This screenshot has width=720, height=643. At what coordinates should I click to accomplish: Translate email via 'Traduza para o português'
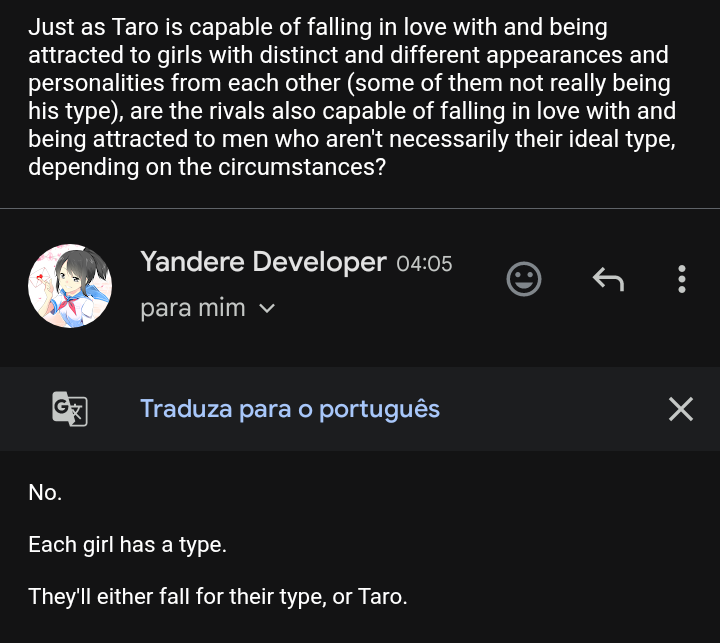[290, 408]
